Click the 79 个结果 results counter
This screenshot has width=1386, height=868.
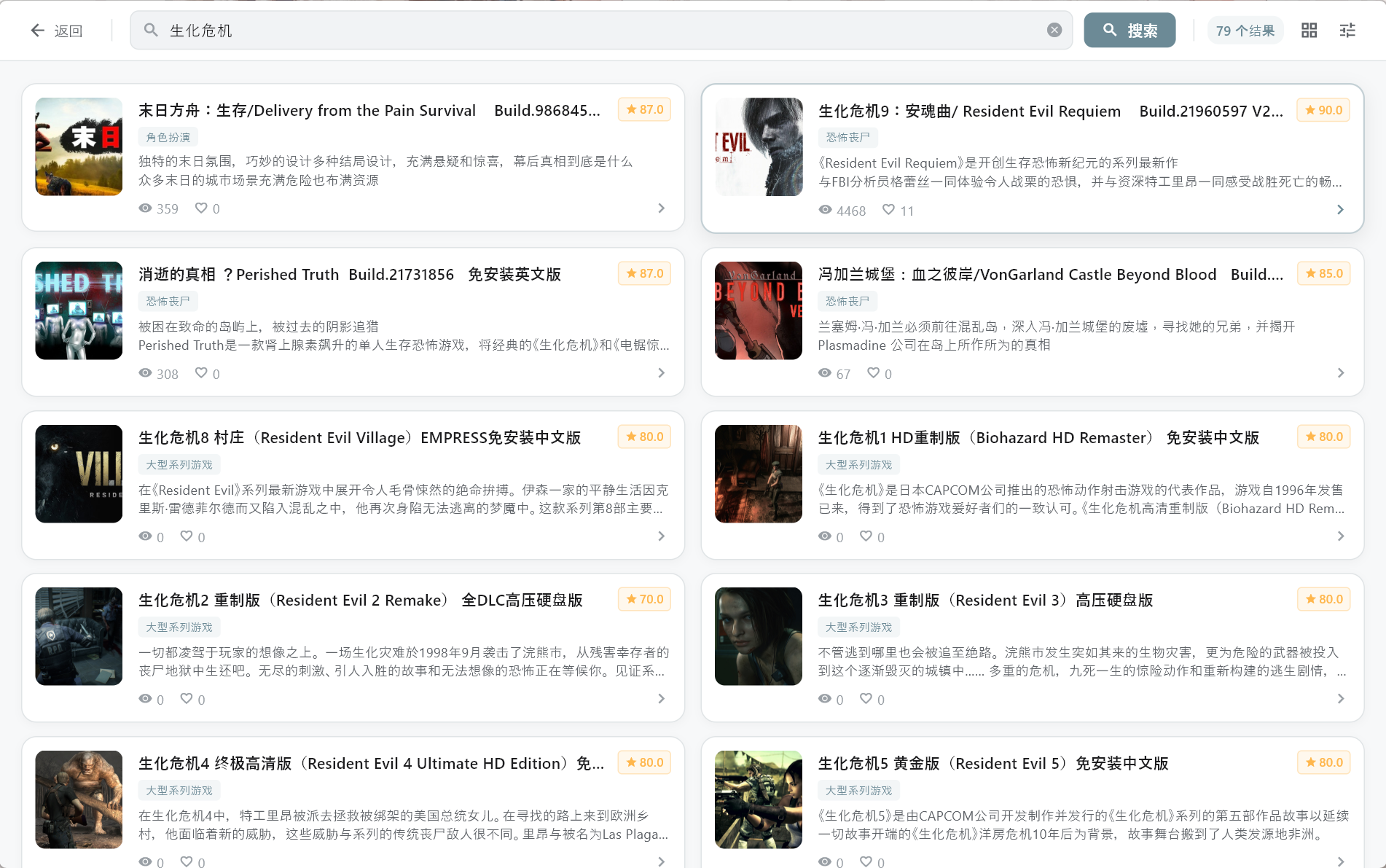(x=1245, y=31)
